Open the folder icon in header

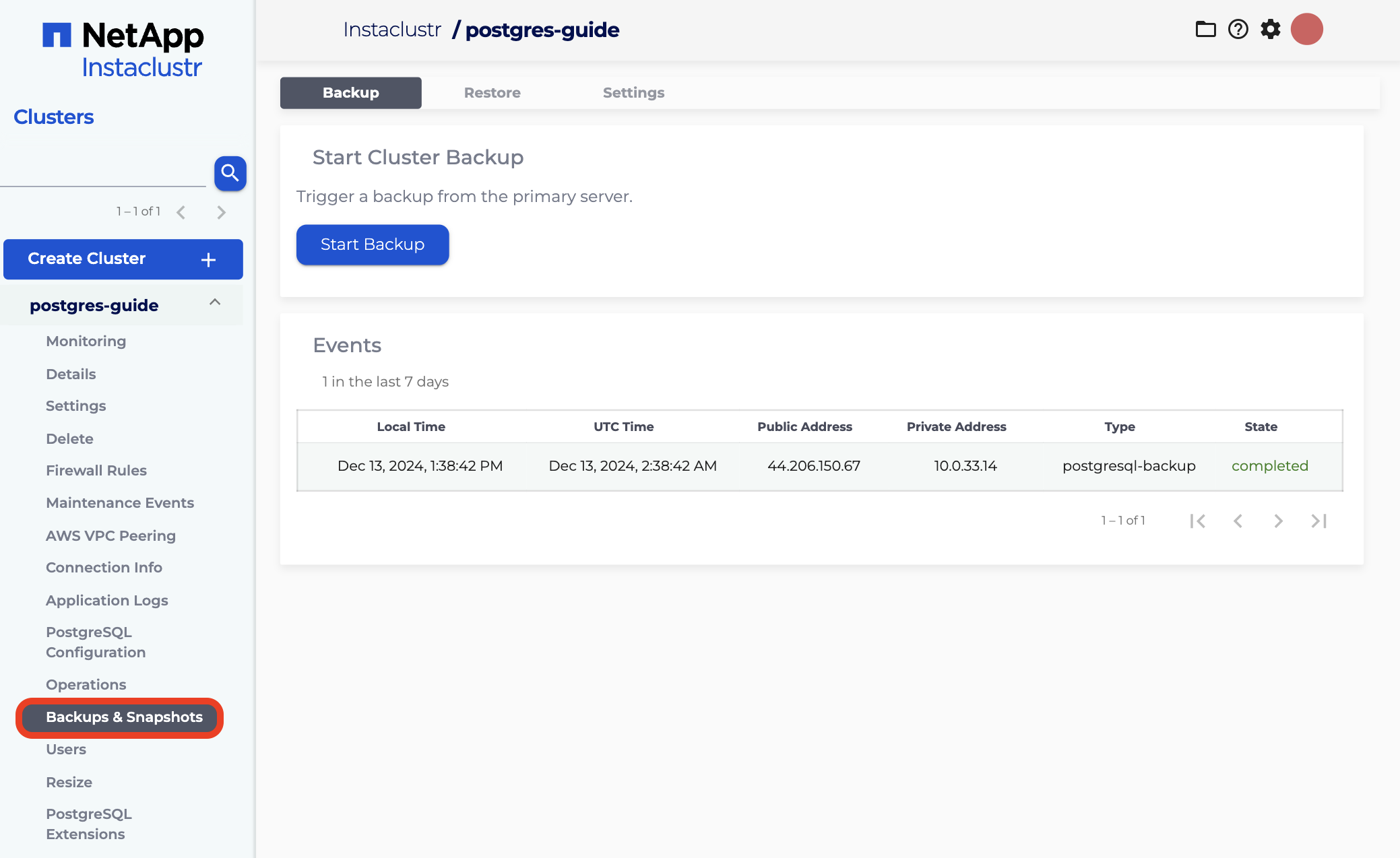(1205, 30)
